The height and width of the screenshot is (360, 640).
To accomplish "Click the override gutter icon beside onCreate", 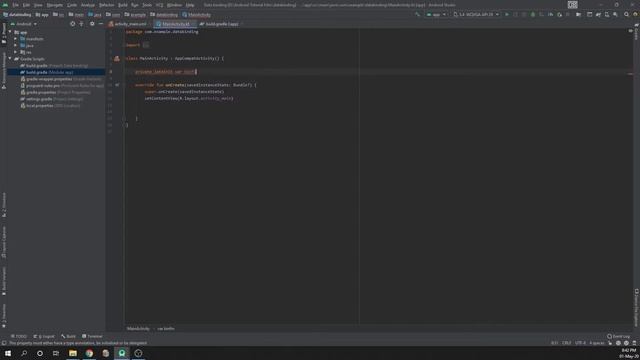I will 117,85.
